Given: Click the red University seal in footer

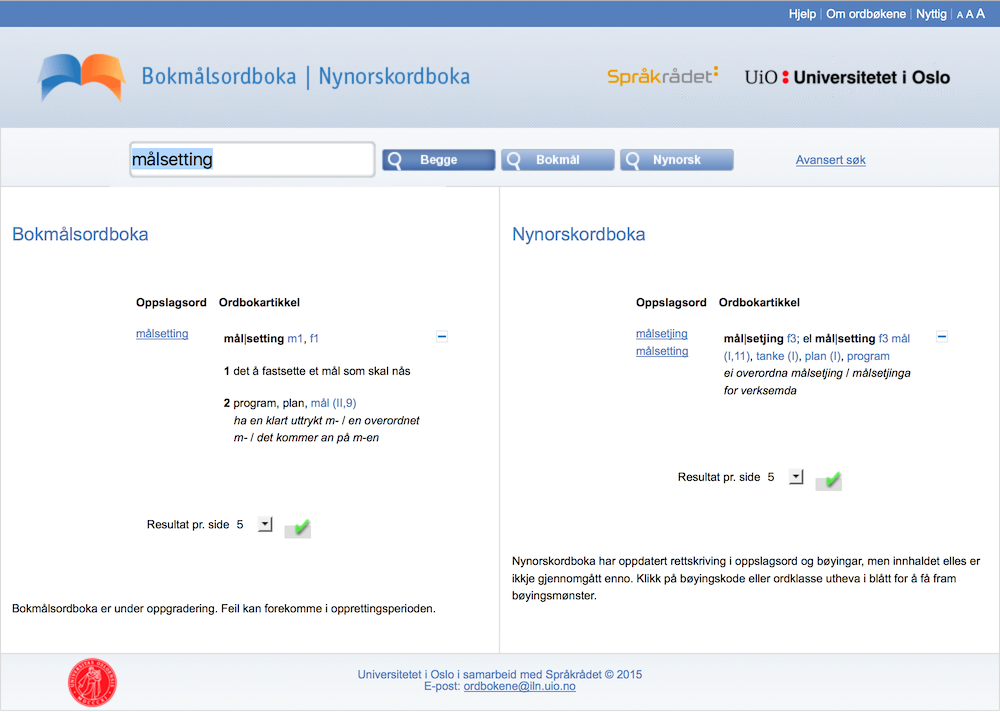Looking at the screenshot, I should coord(92,681).
